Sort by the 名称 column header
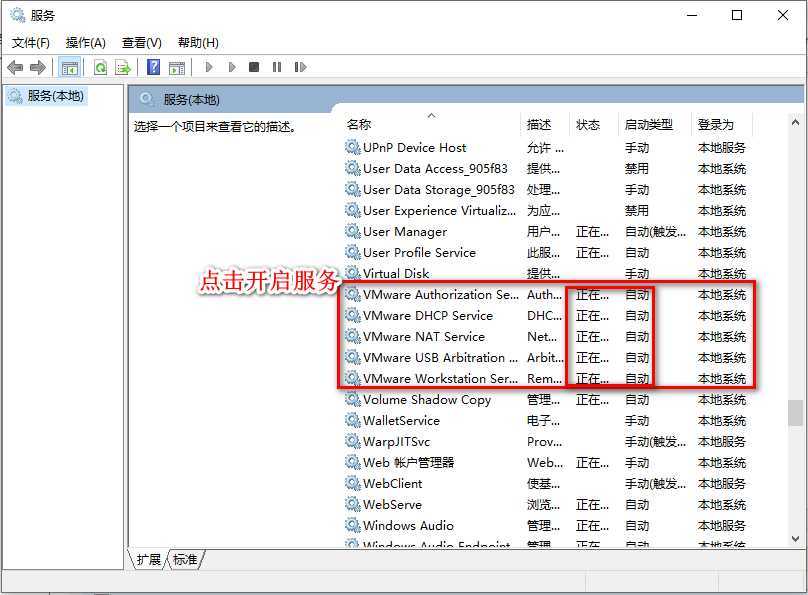808x595 pixels. [432, 124]
